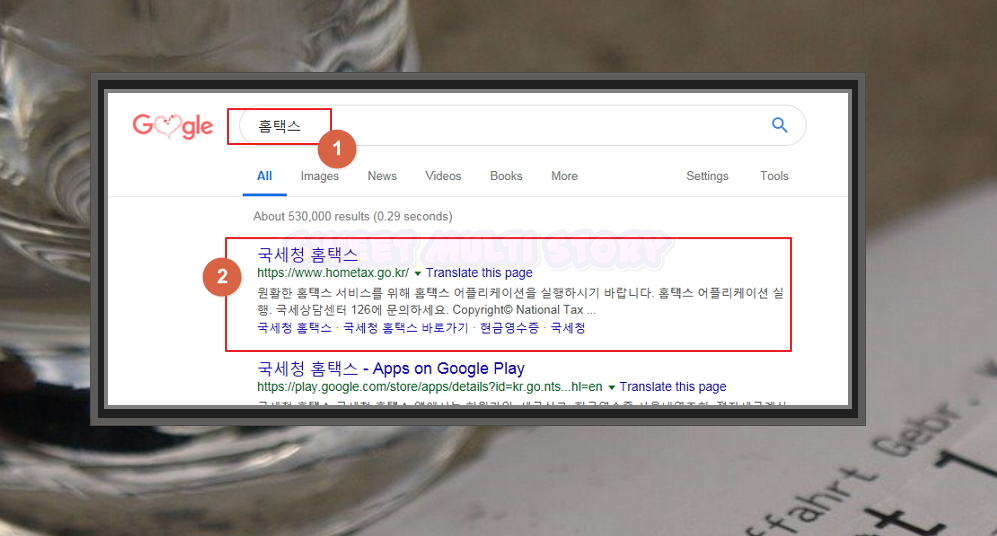997x536 pixels.
Task: Open the 국세청 홈택스 sitelink
Action: tap(294, 328)
